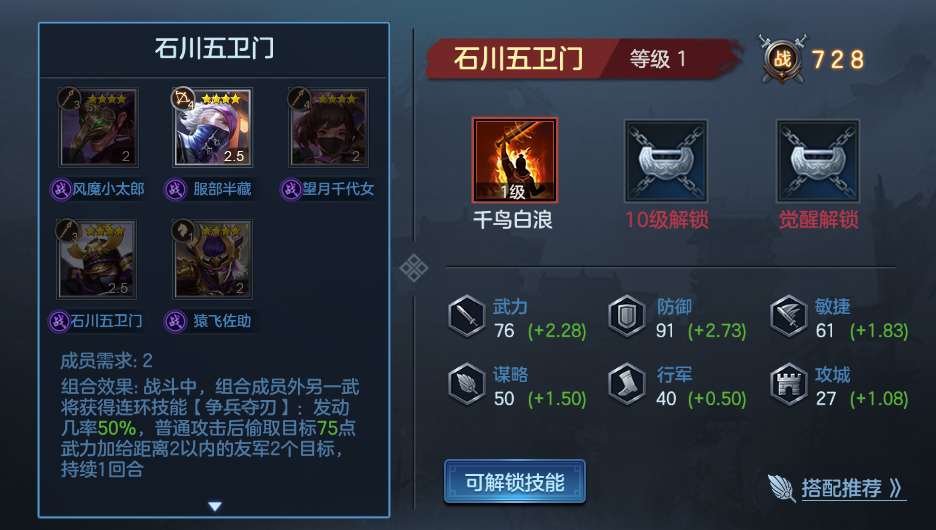Image resolution: width=936 pixels, height=530 pixels.
Task: Select the 敏捷 stat icon
Action: coord(789,316)
